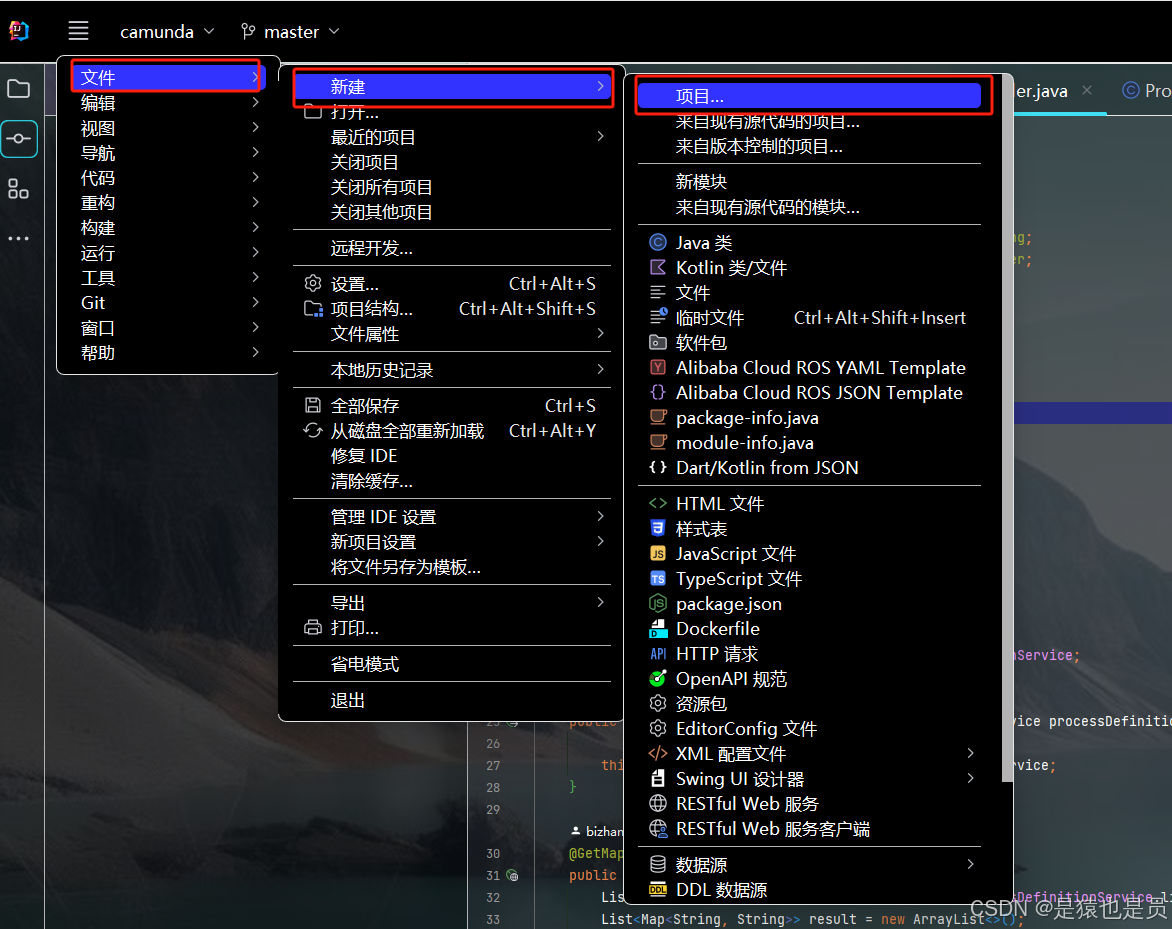
Task: Choose 关闭项目 in File menu
Action: click(x=451, y=162)
